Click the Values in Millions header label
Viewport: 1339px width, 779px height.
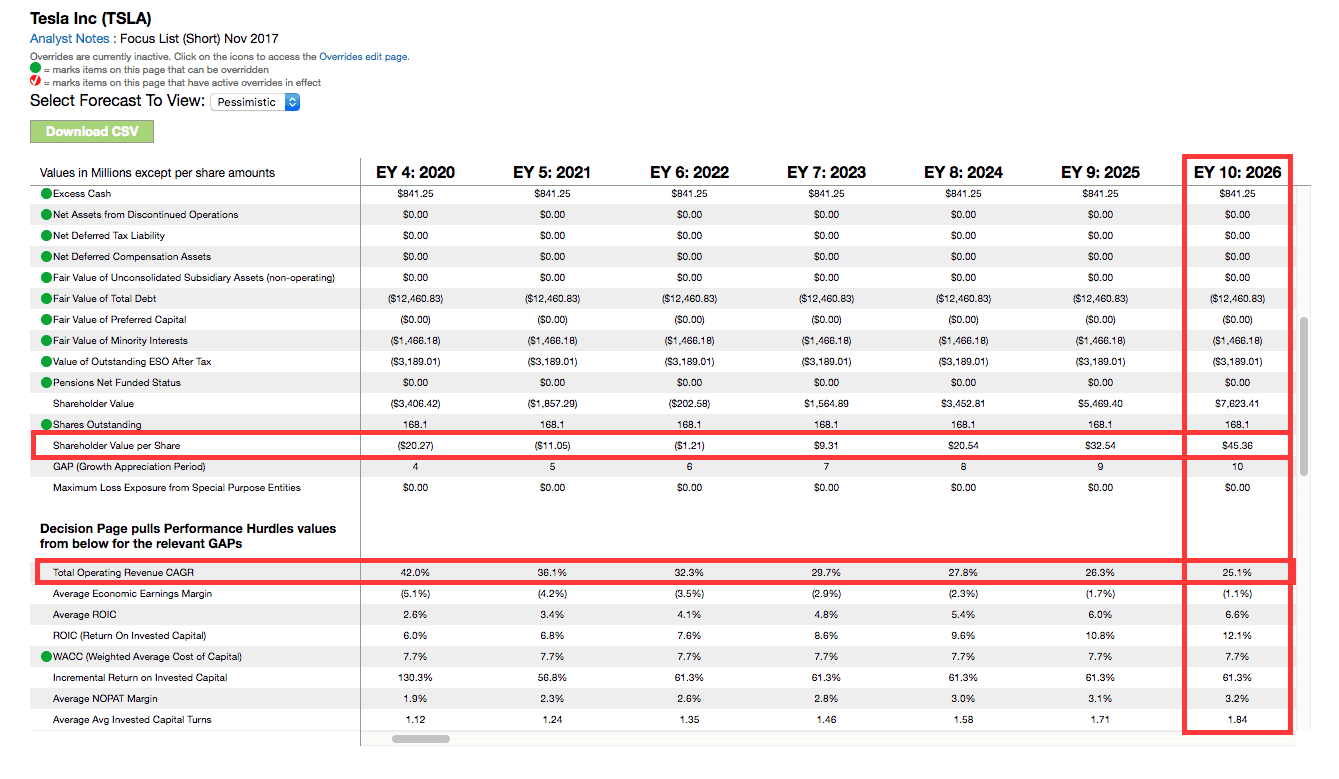click(157, 173)
